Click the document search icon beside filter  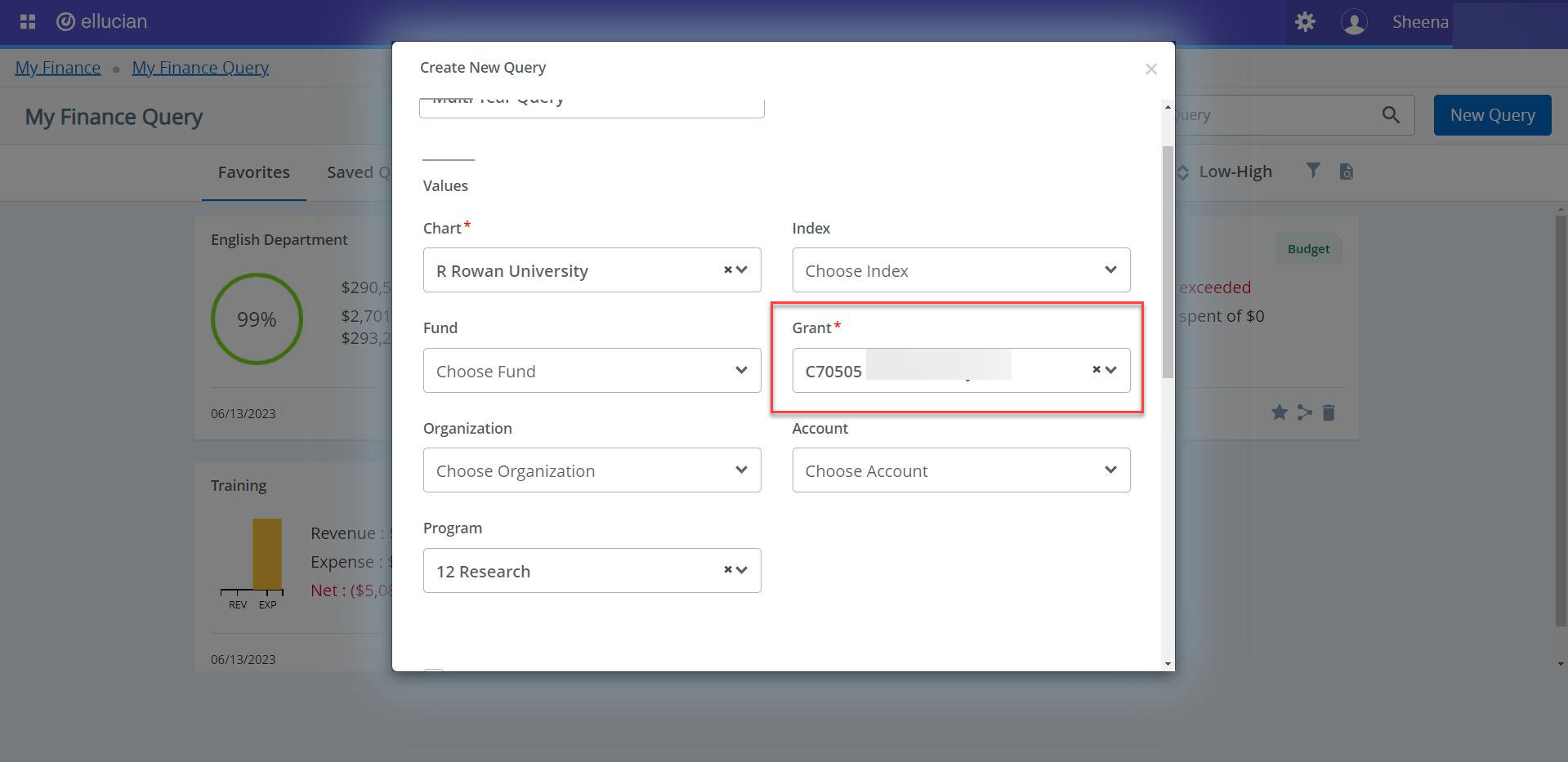(x=1347, y=172)
